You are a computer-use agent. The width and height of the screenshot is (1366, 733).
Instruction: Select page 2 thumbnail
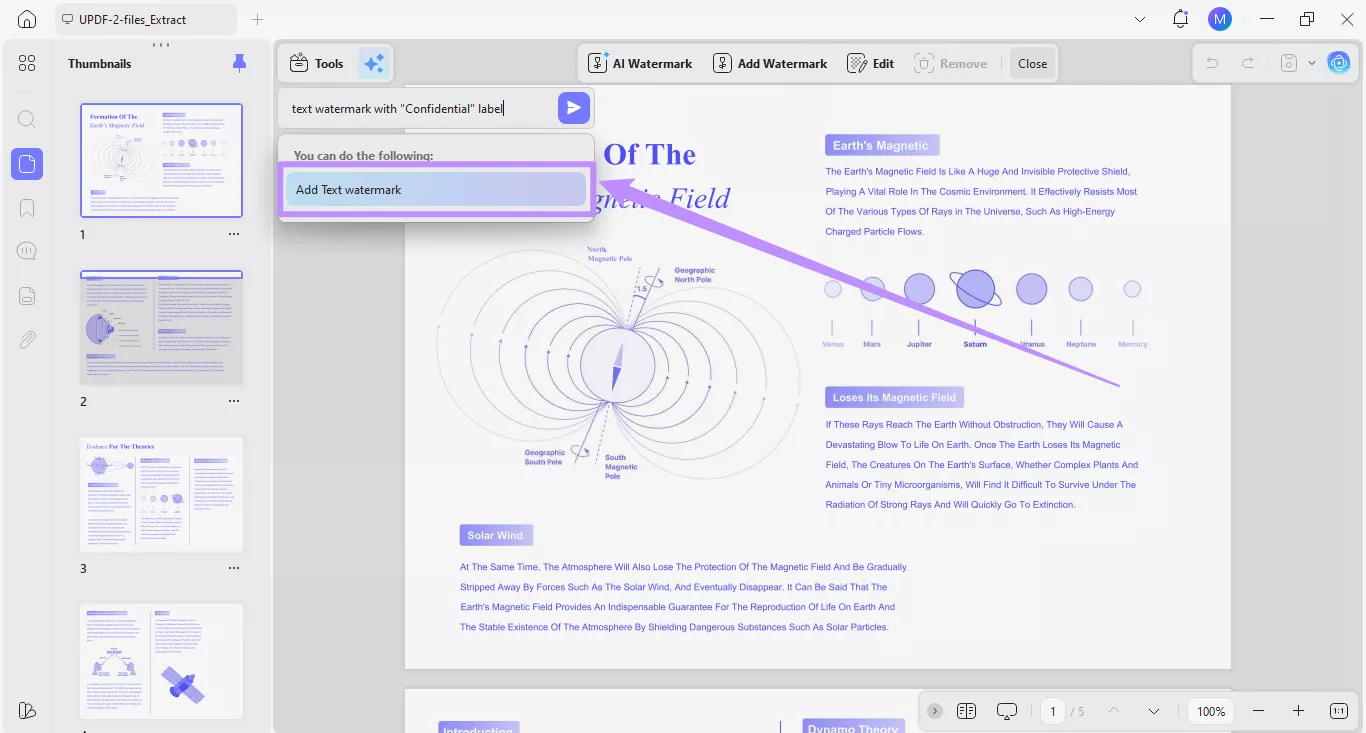click(x=161, y=327)
